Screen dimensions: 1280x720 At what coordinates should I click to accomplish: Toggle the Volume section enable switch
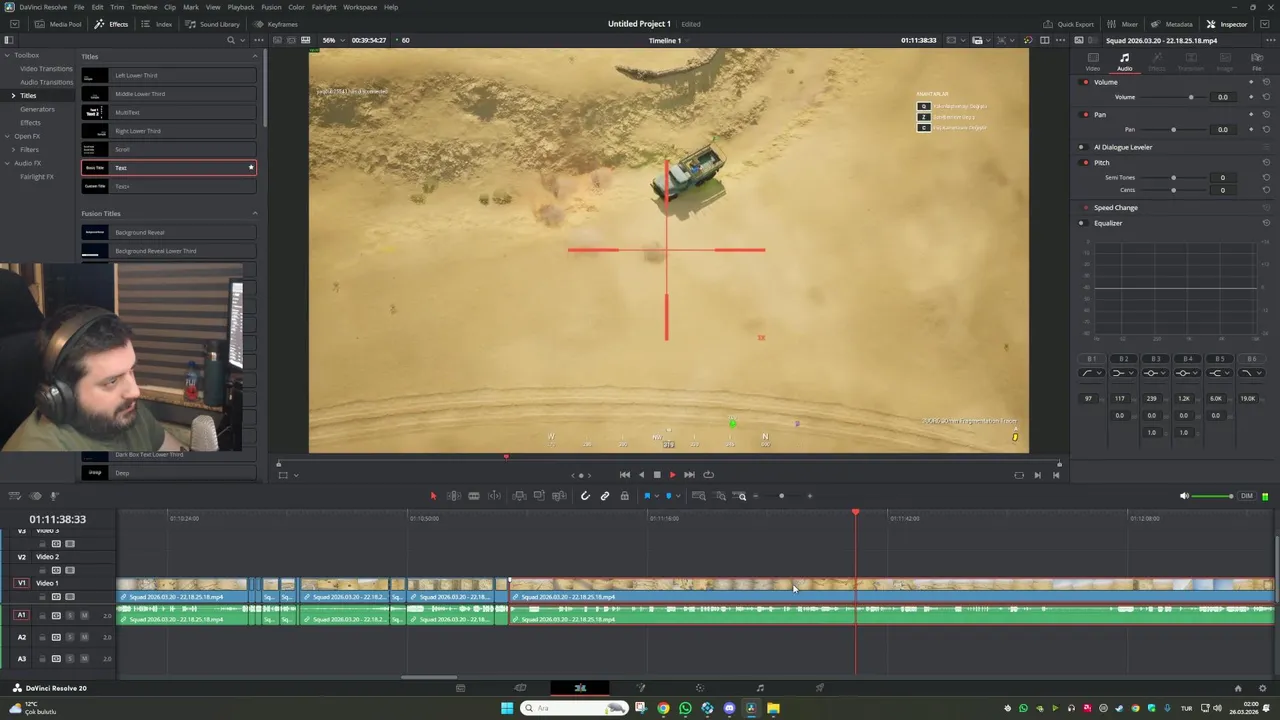click(1086, 82)
